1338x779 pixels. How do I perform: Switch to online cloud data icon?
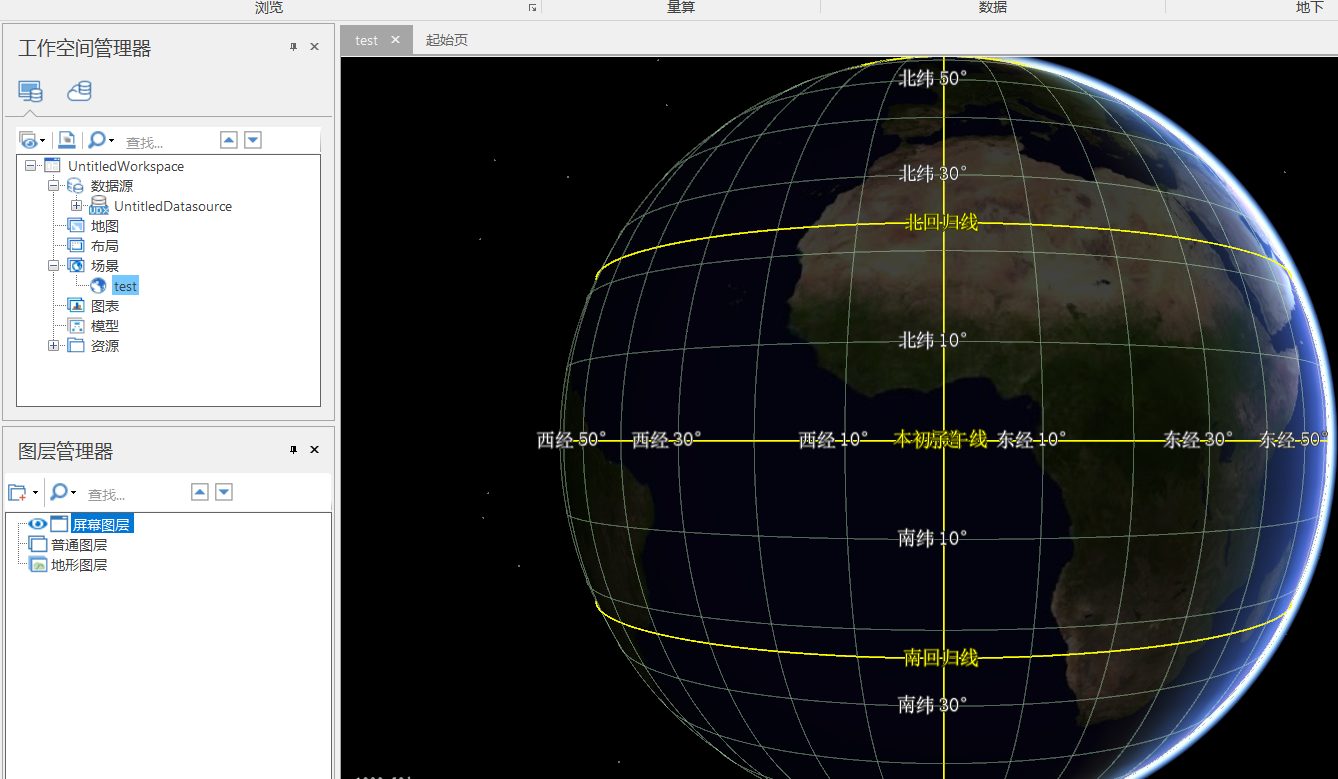[79, 91]
